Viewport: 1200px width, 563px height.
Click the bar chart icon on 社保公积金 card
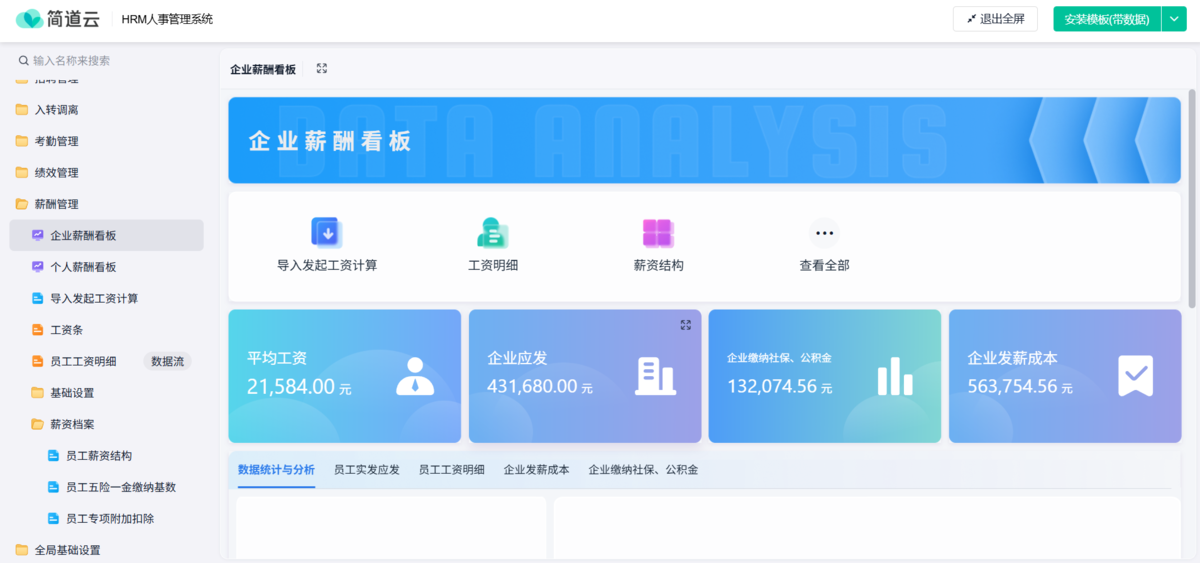(895, 376)
